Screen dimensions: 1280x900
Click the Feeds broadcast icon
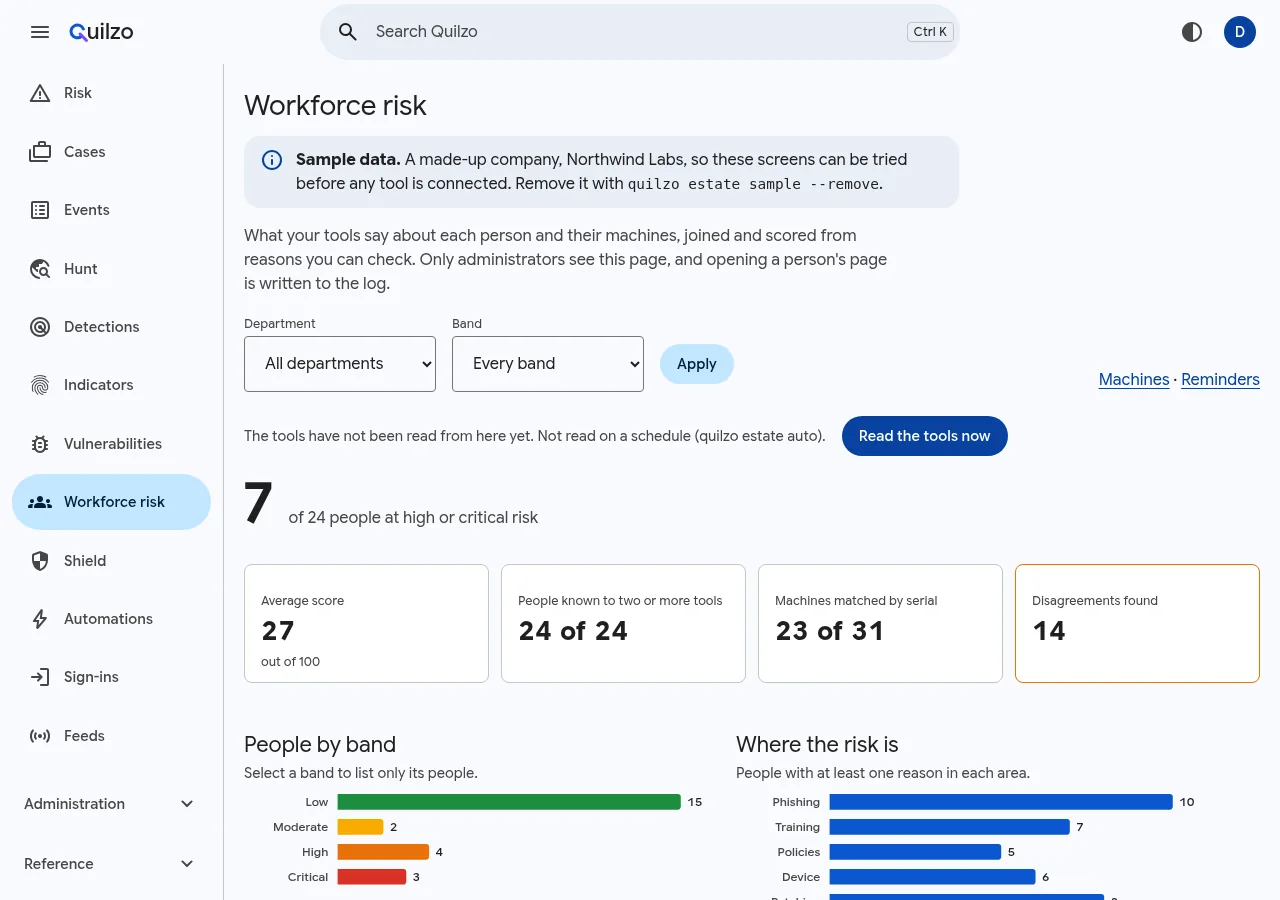click(x=40, y=736)
